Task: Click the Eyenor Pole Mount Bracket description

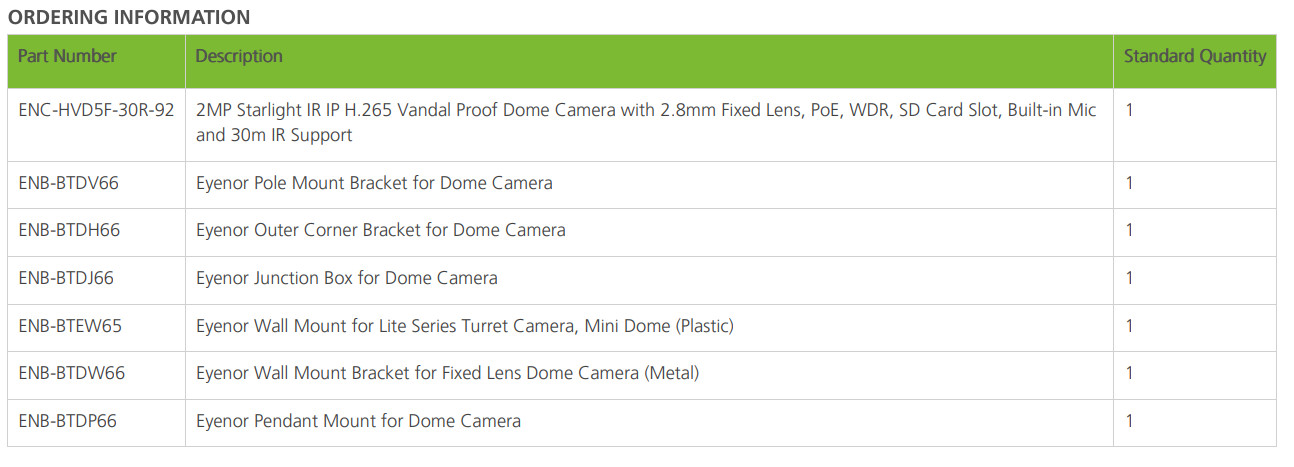Action: point(374,183)
